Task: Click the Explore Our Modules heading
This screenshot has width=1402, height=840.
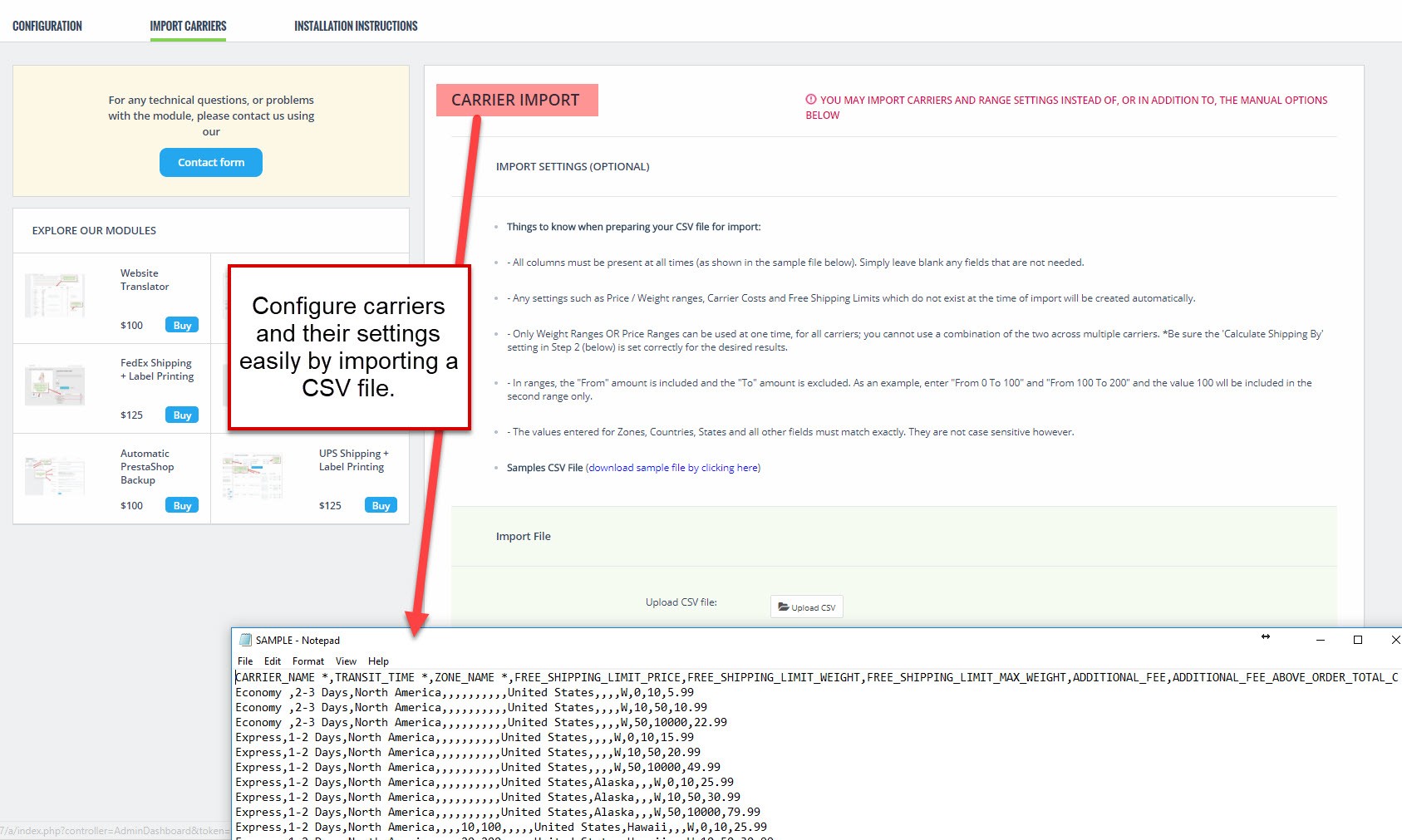Action: (94, 230)
